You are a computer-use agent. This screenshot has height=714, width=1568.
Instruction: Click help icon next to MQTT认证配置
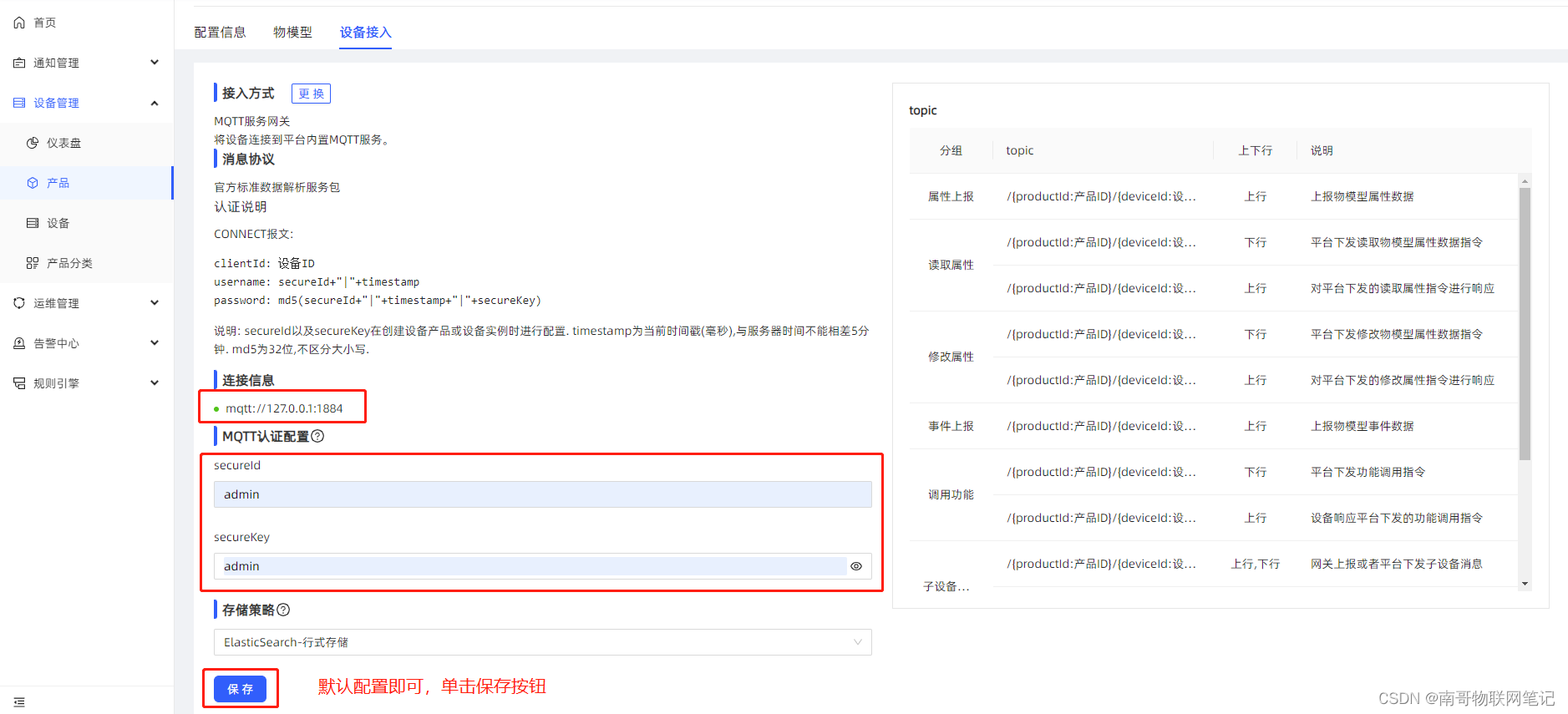[317, 436]
